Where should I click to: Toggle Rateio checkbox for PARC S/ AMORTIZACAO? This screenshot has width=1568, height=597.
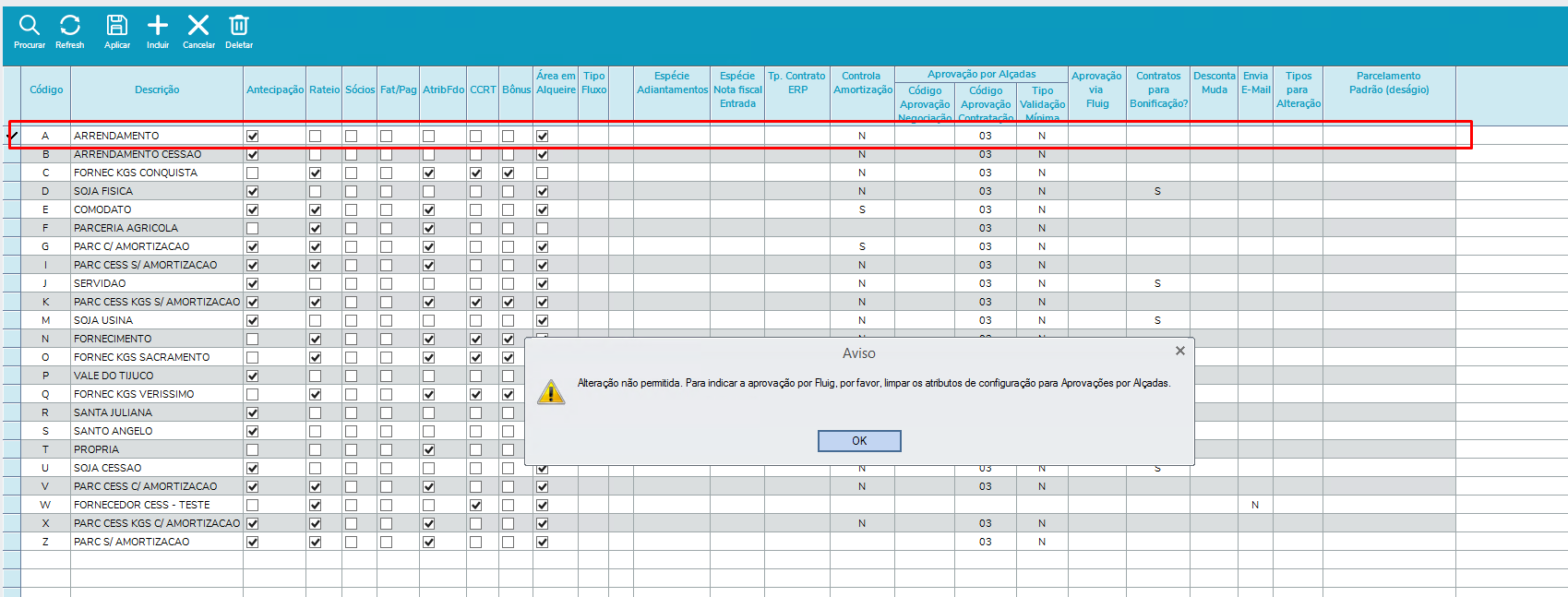[x=316, y=542]
